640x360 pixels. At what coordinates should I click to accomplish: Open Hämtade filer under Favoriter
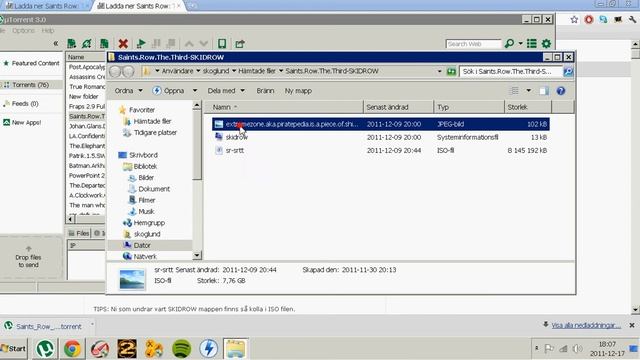coord(152,121)
